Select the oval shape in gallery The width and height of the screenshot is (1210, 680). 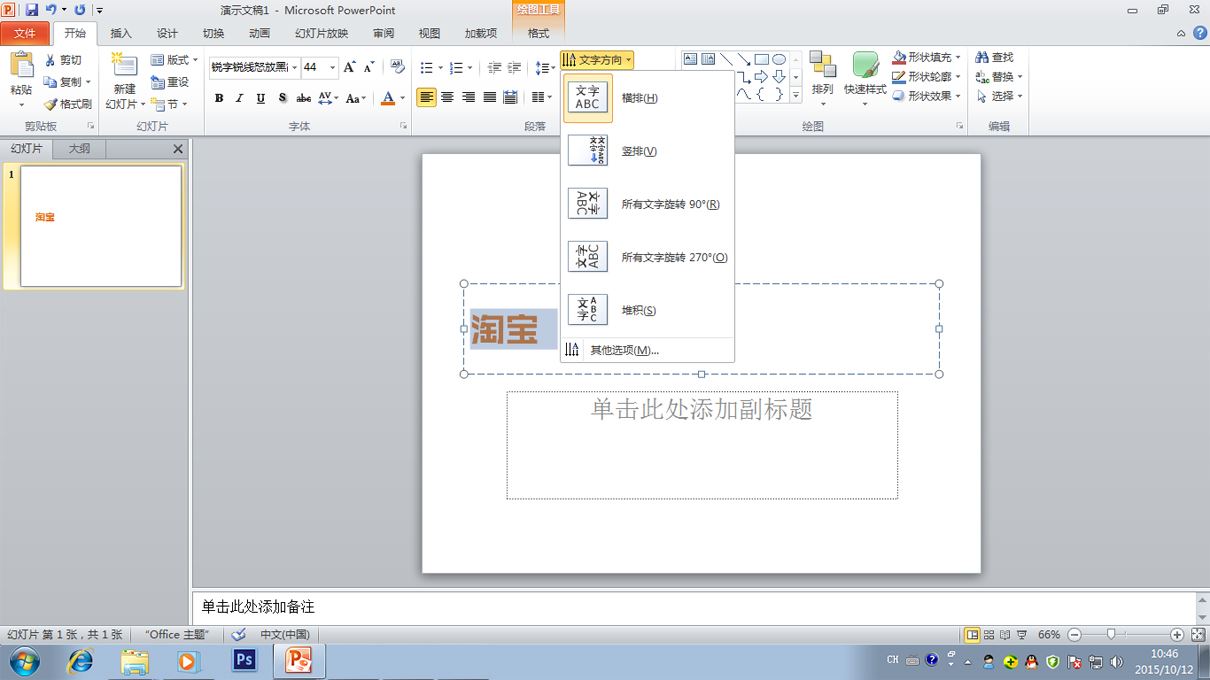click(778, 59)
